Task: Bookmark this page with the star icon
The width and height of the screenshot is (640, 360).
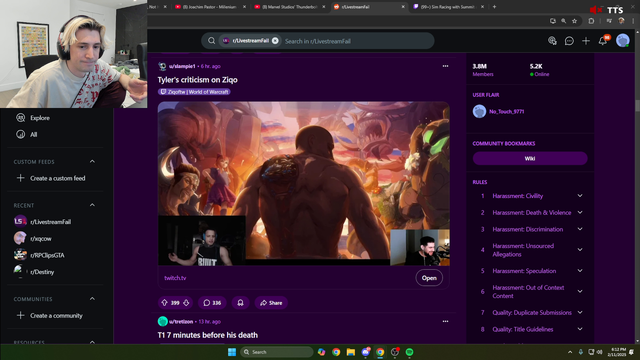Action: 575,21
